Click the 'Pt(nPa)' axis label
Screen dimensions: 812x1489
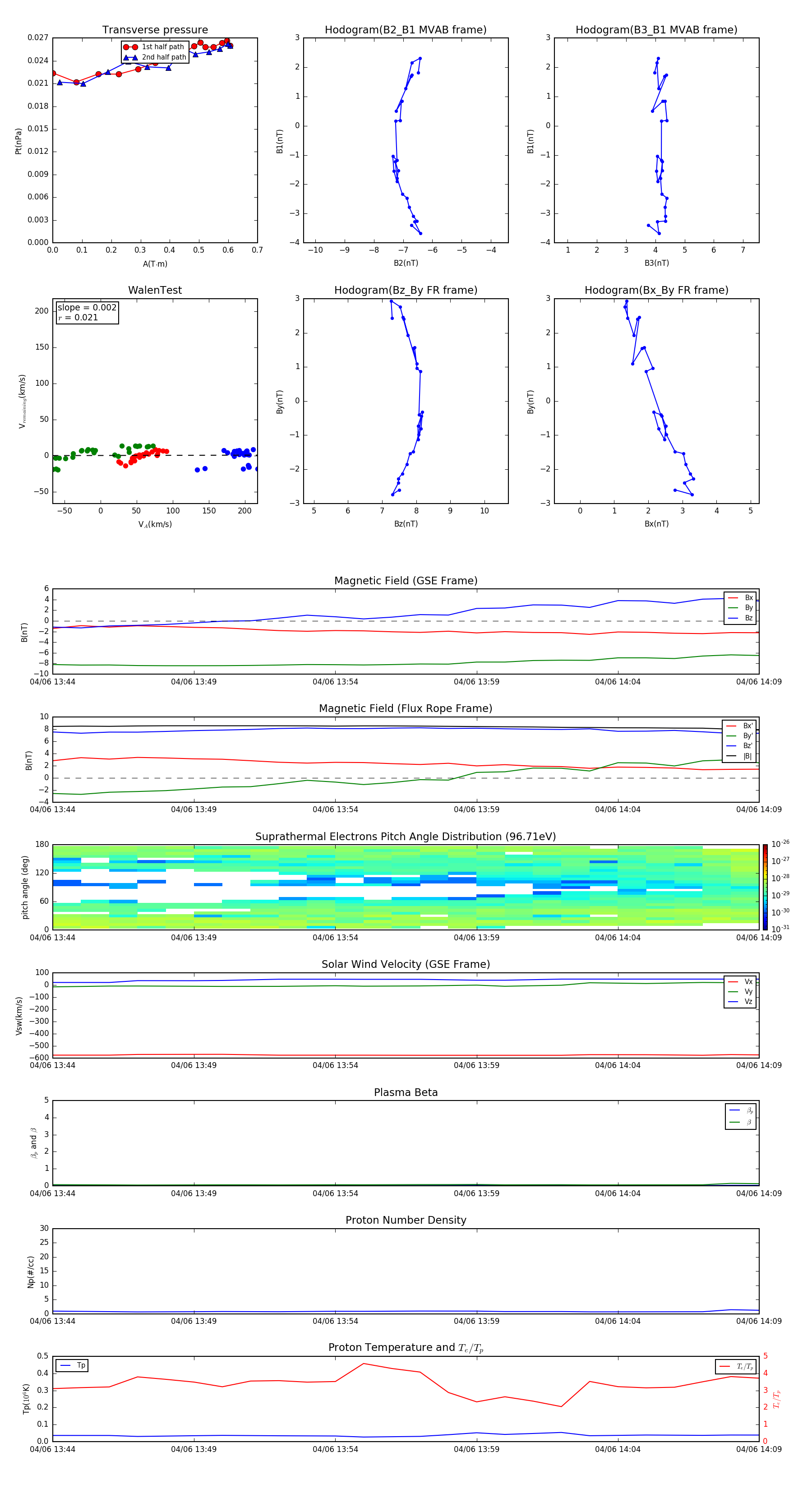(x=18, y=141)
